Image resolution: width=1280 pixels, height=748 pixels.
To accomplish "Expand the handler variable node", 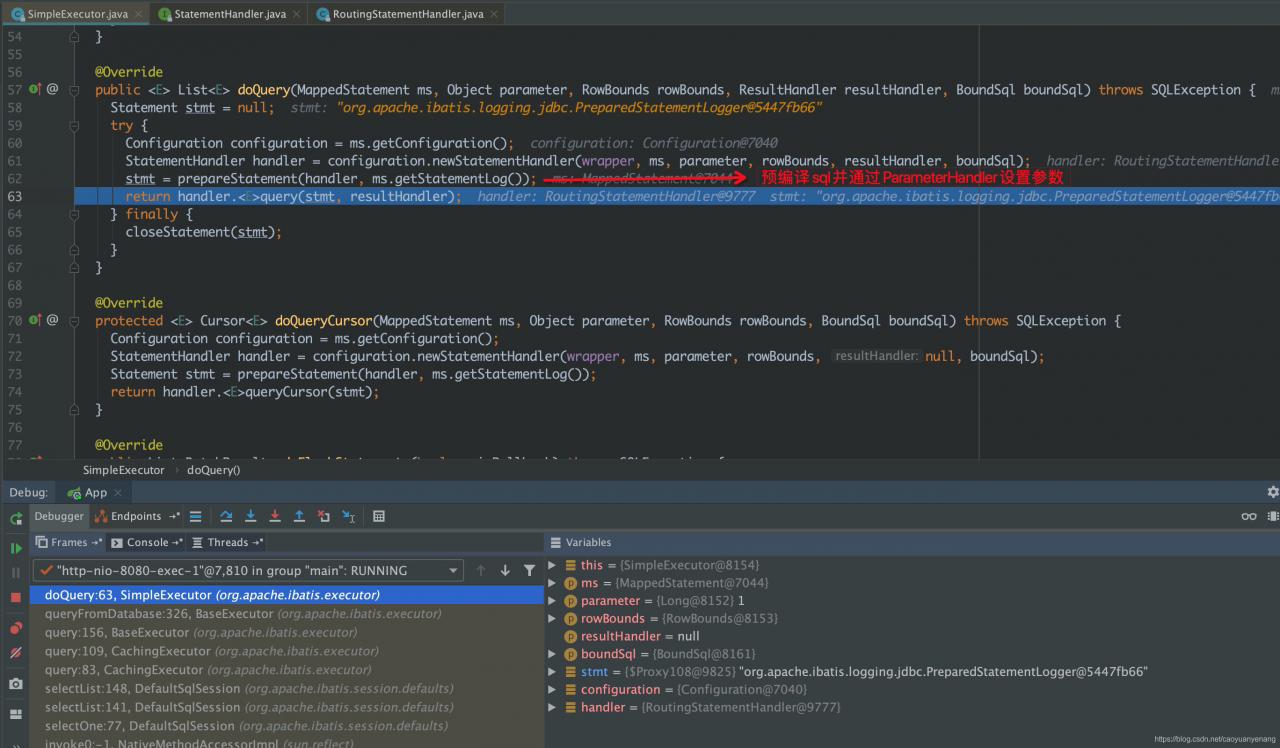I will tap(553, 707).
